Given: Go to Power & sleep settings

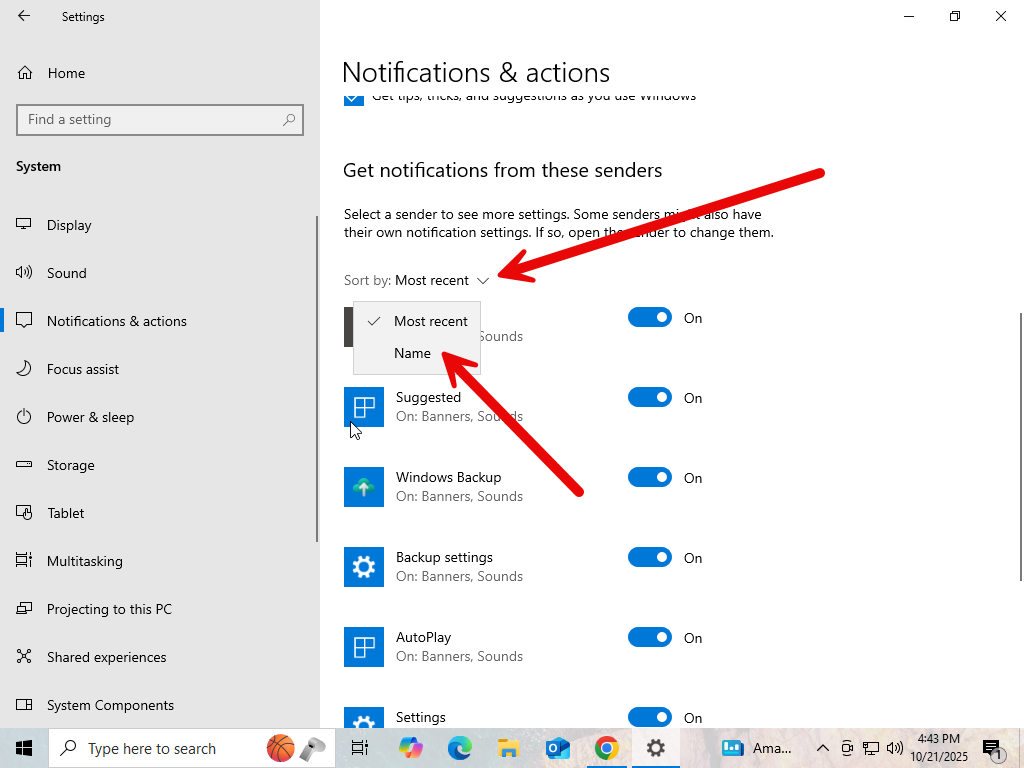Looking at the screenshot, I should point(90,417).
